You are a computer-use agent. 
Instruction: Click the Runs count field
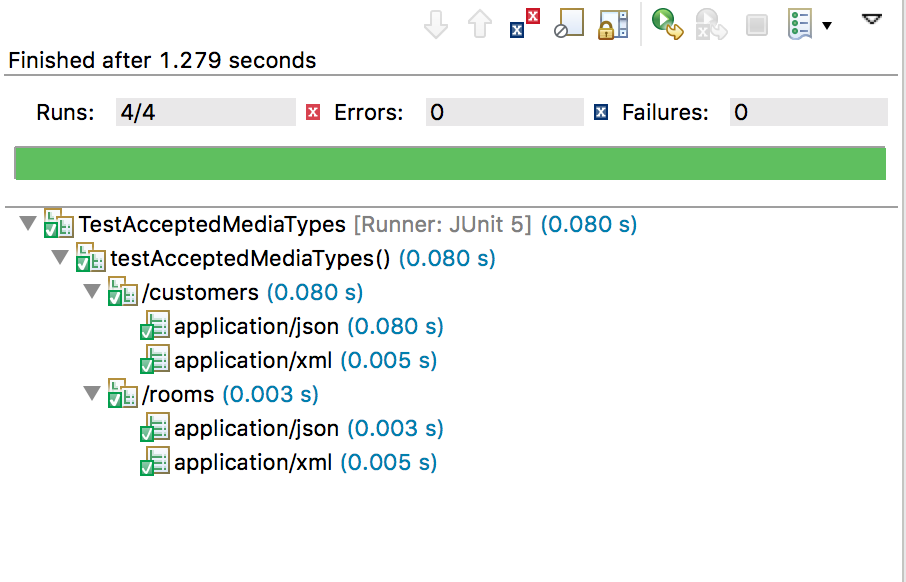coord(206,112)
